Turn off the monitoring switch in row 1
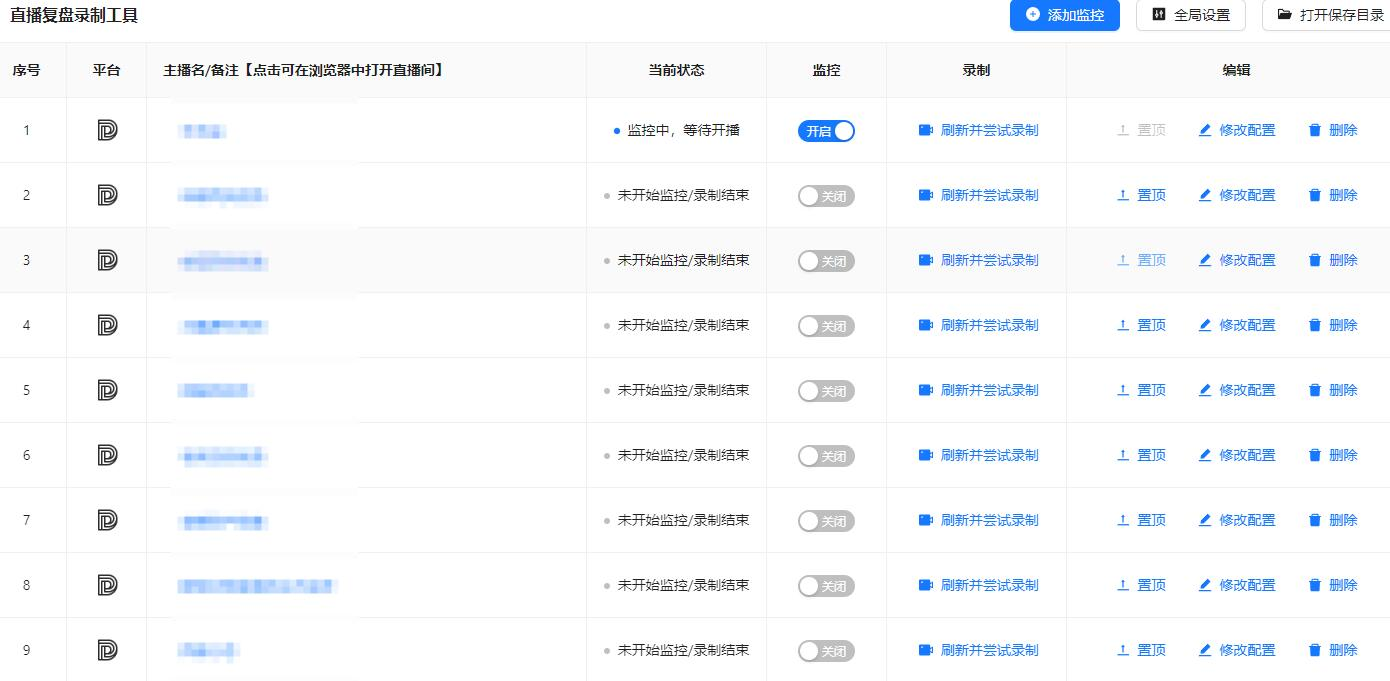 click(x=826, y=131)
